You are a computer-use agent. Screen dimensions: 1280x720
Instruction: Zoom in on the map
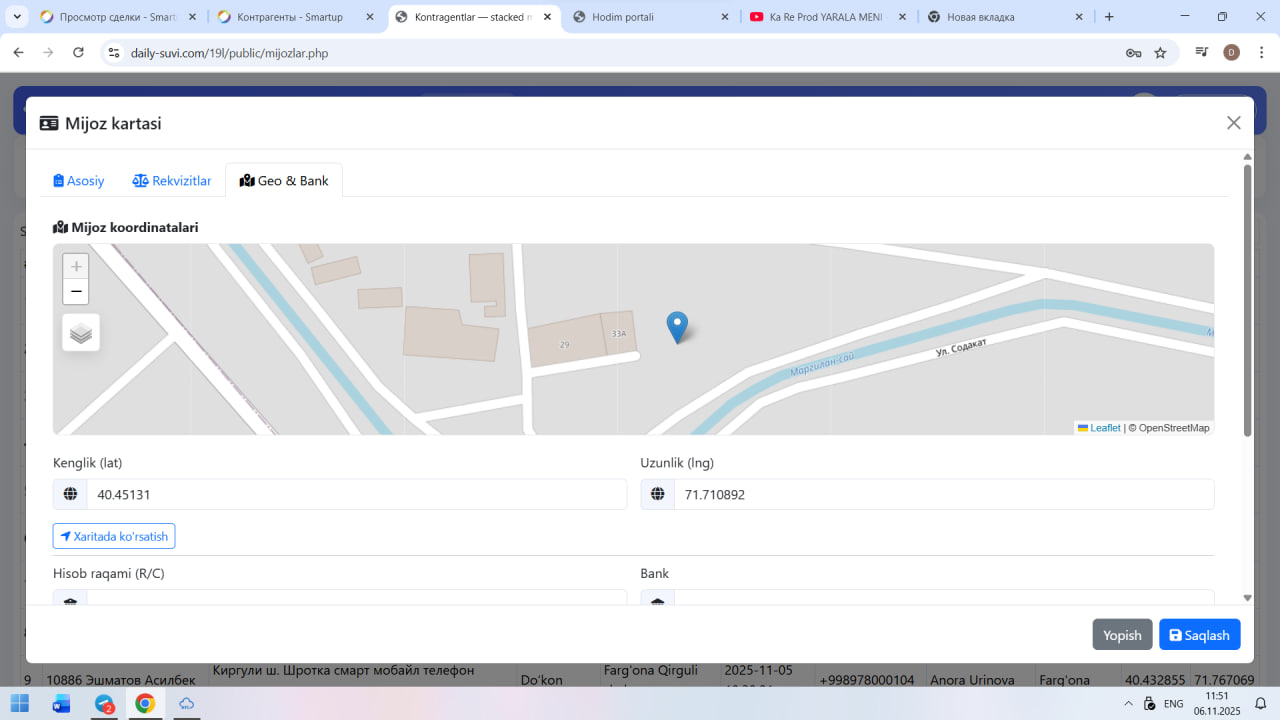click(76, 267)
